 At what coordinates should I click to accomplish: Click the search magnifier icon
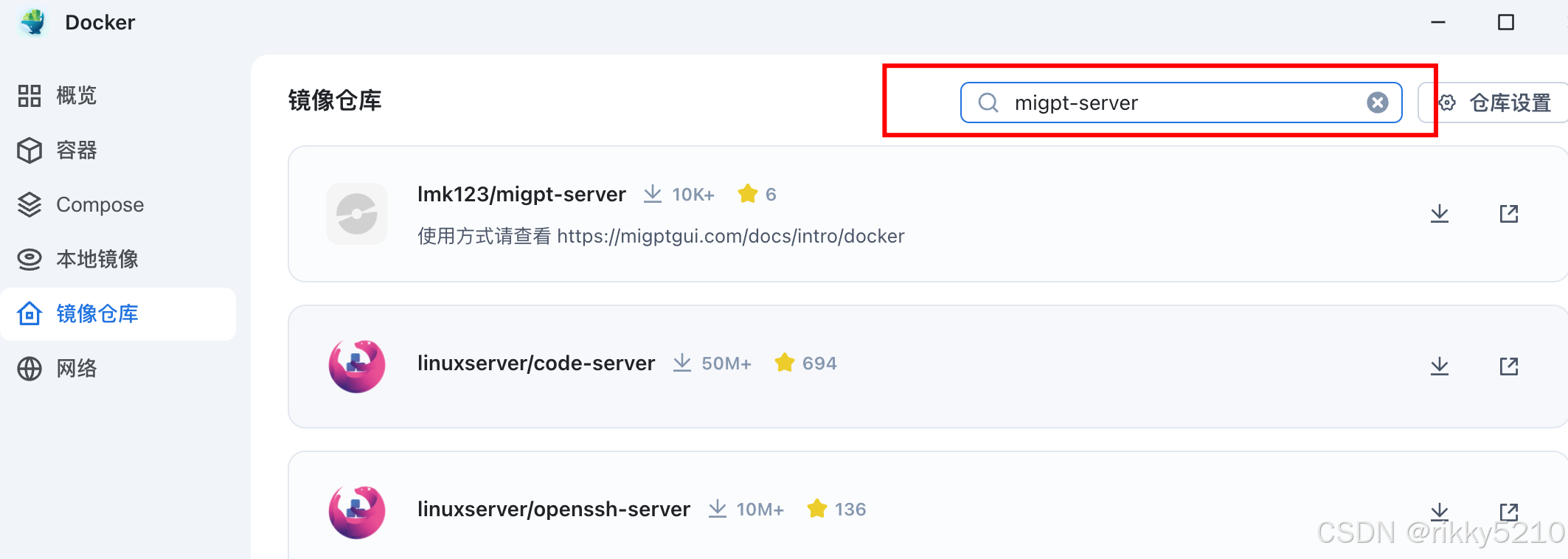(988, 103)
